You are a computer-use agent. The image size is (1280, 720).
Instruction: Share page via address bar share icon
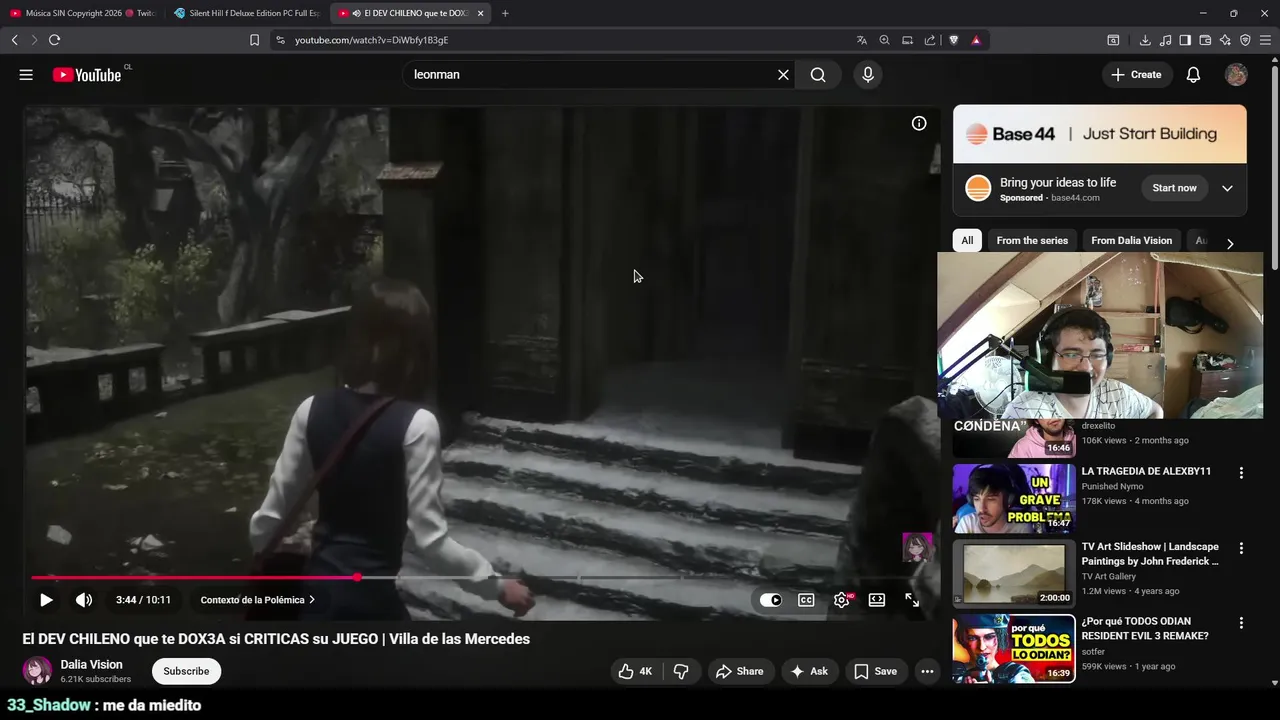(930, 40)
